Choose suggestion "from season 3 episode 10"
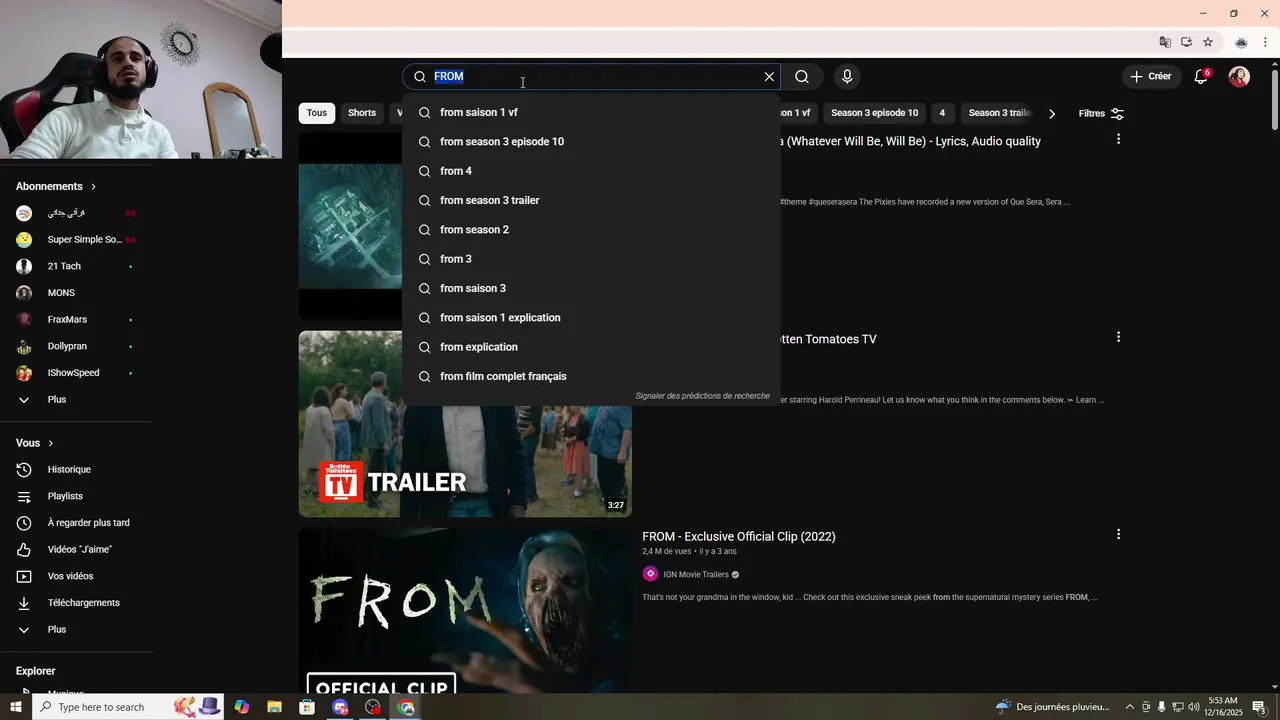This screenshot has width=1280, height=720. tap(591, 142)
